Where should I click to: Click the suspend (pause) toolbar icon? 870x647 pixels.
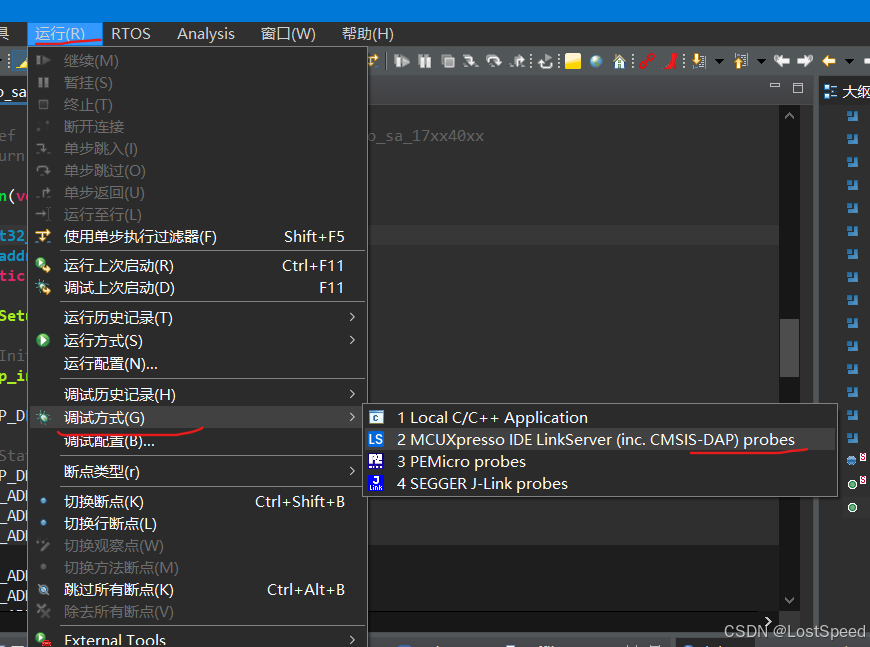[x=425, y=61]
